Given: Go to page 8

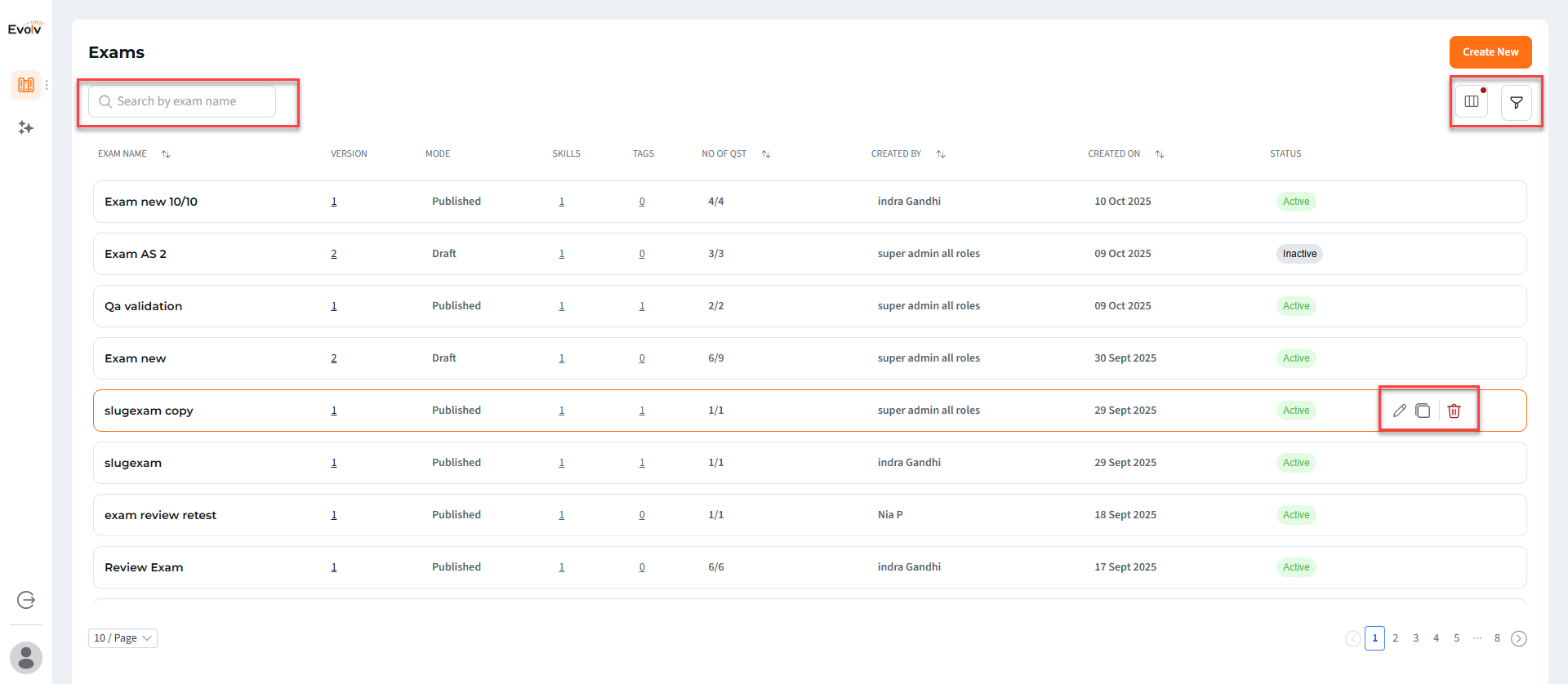Looking at the screenshot, I should coord(1498,638).
